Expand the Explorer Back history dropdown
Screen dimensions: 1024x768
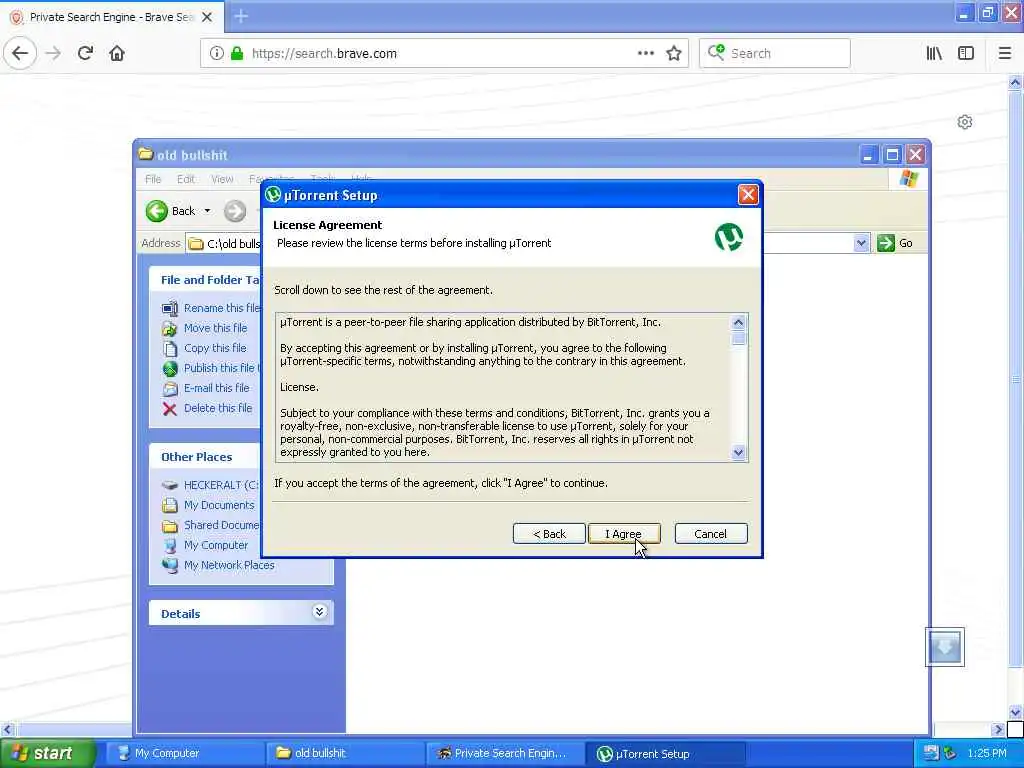208,211
